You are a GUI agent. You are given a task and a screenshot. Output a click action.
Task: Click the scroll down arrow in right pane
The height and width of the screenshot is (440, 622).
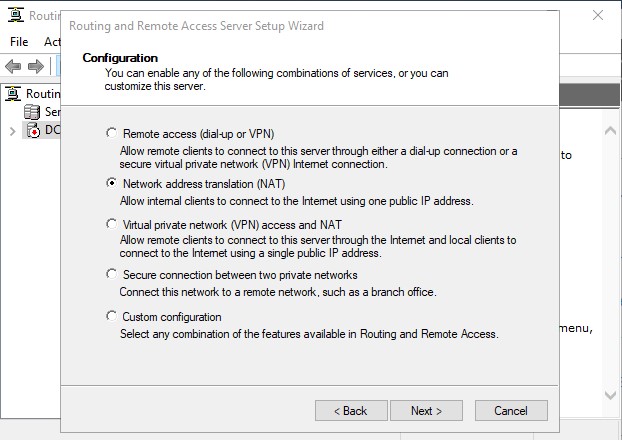pos(610,395)
